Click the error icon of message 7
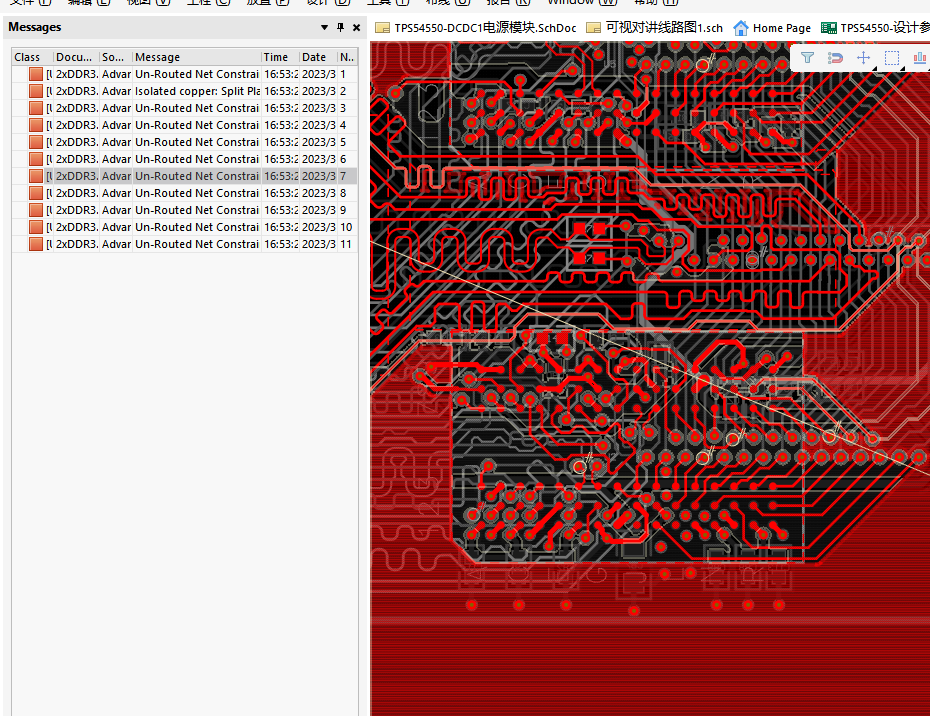 tap(36, 176)
